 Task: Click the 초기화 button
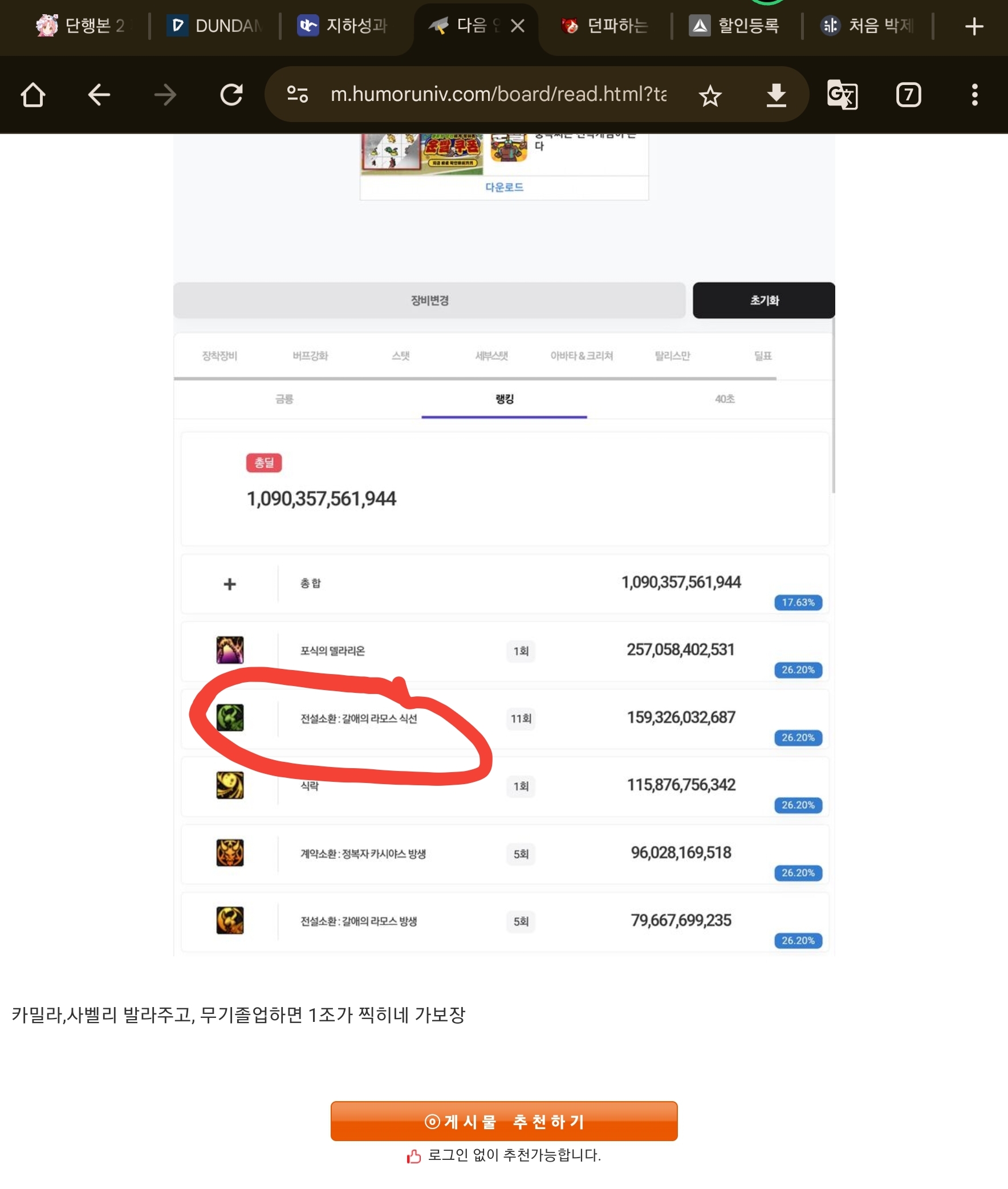click(763, 300)
